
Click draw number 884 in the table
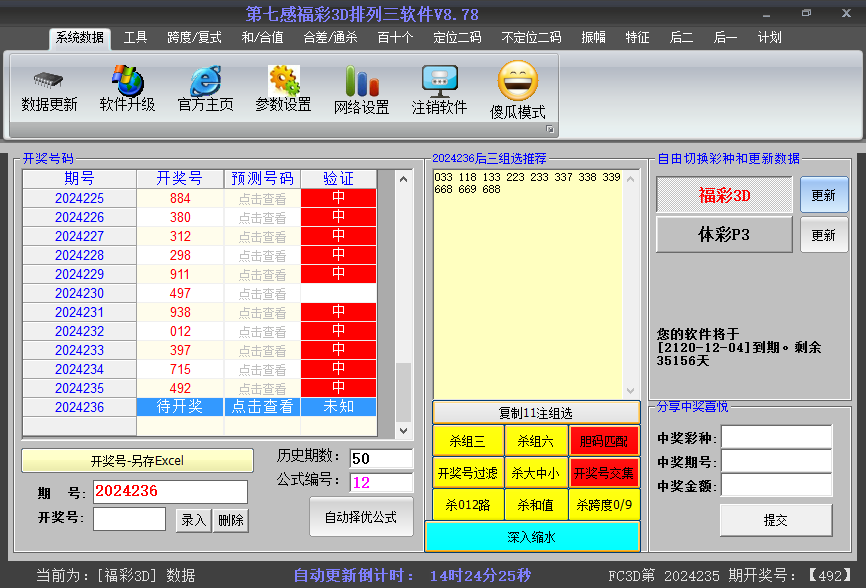coord(180,199)
